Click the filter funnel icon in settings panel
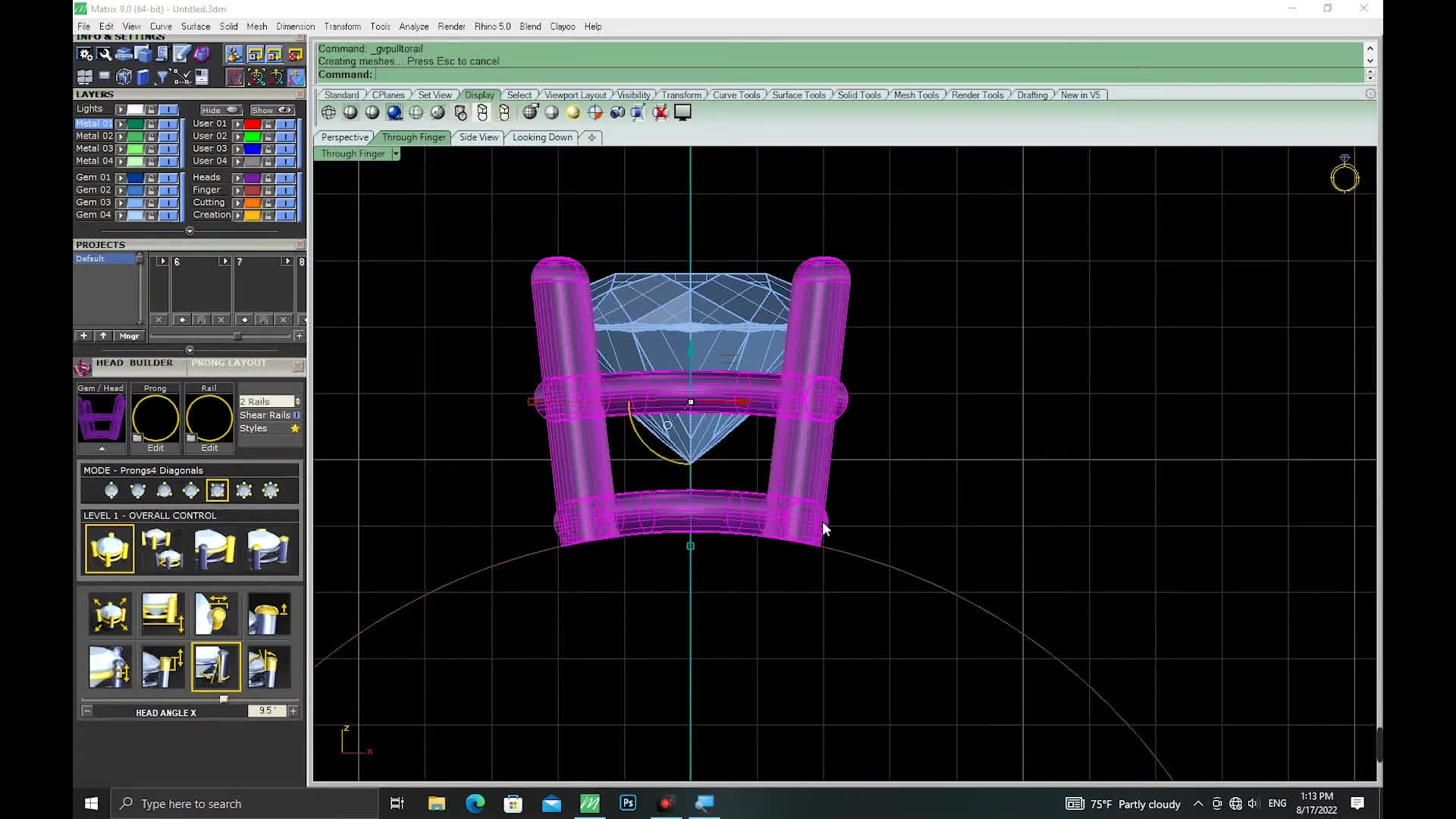Image resolution: width=1456 pixels, height=819 pixels. coord(162,77)
